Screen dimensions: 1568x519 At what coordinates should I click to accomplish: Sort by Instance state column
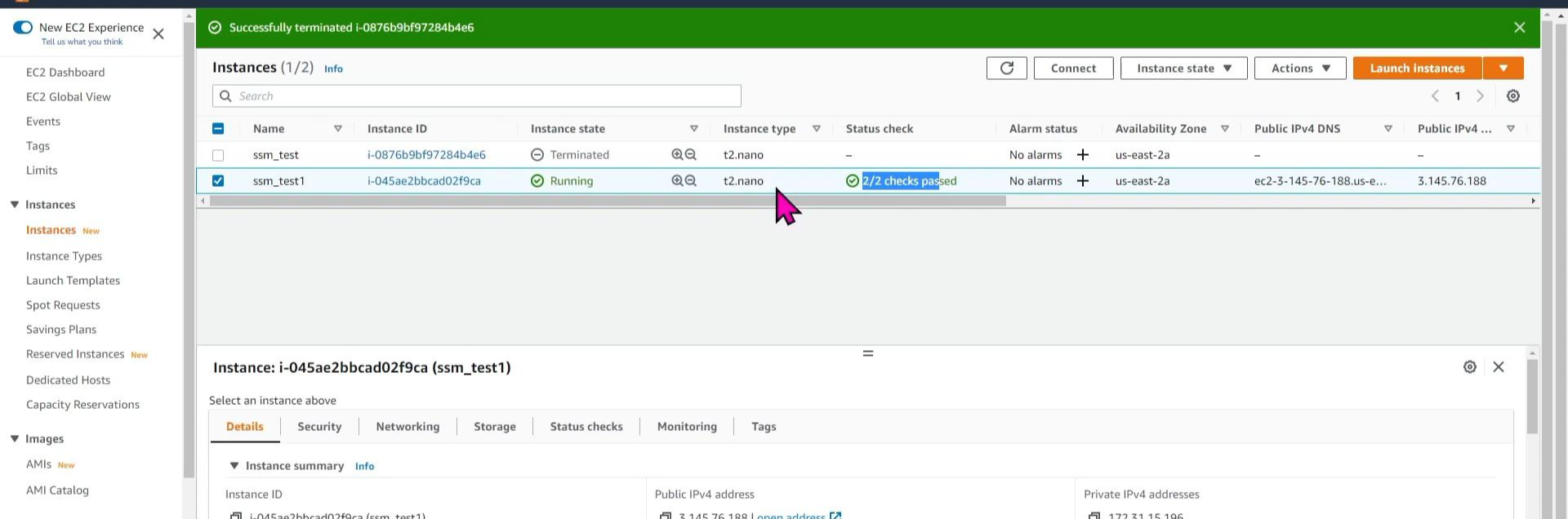pyautogui.click(x=693, y=129)
